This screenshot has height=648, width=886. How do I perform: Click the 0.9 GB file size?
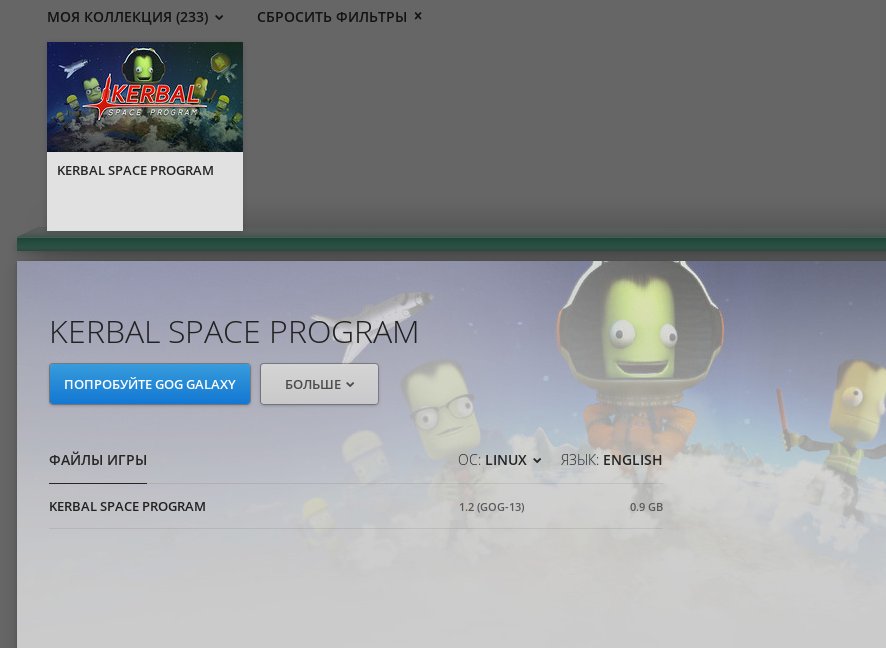coord(646,507)
